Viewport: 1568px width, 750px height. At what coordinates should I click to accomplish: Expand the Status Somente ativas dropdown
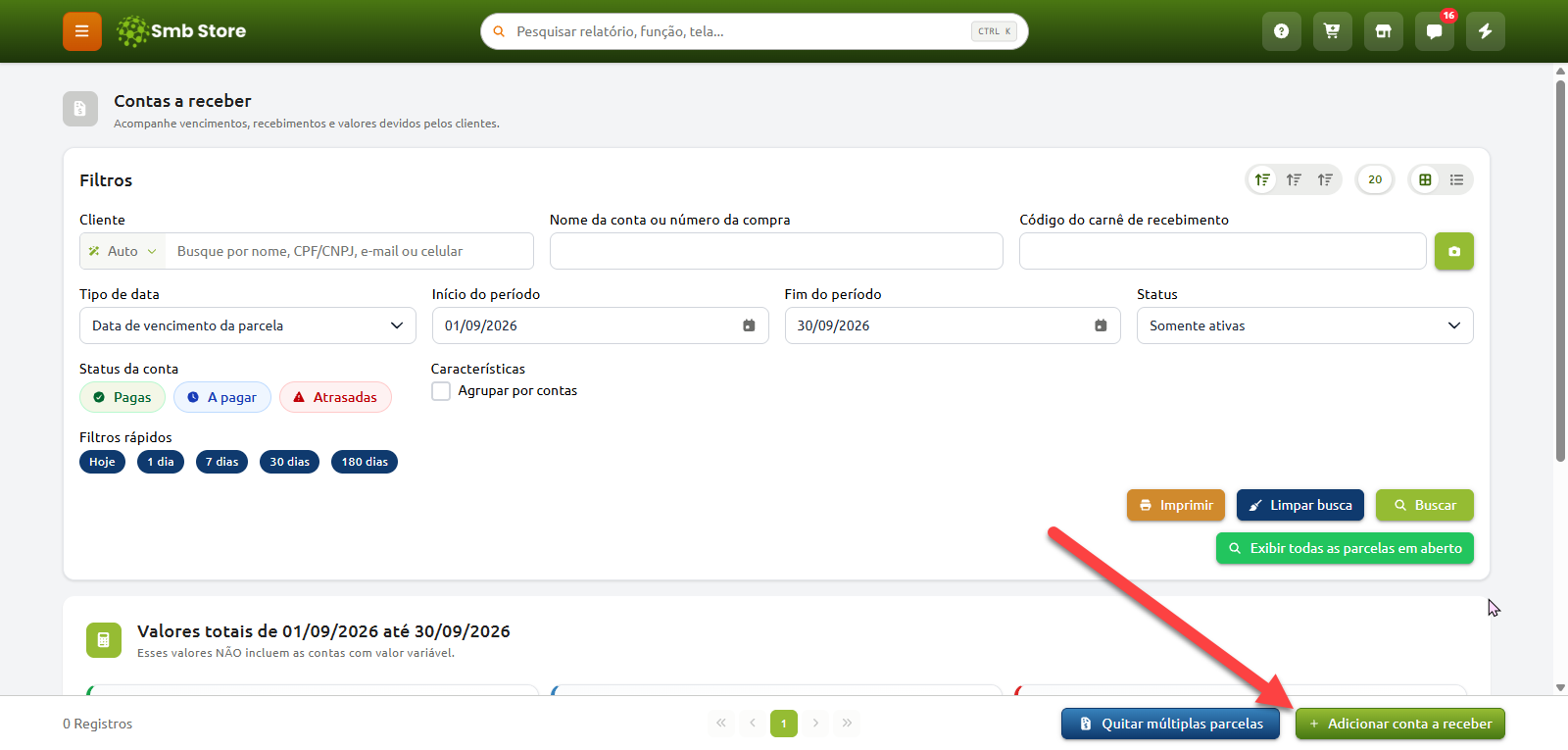pyautogui.click(x=1305, y=325)
